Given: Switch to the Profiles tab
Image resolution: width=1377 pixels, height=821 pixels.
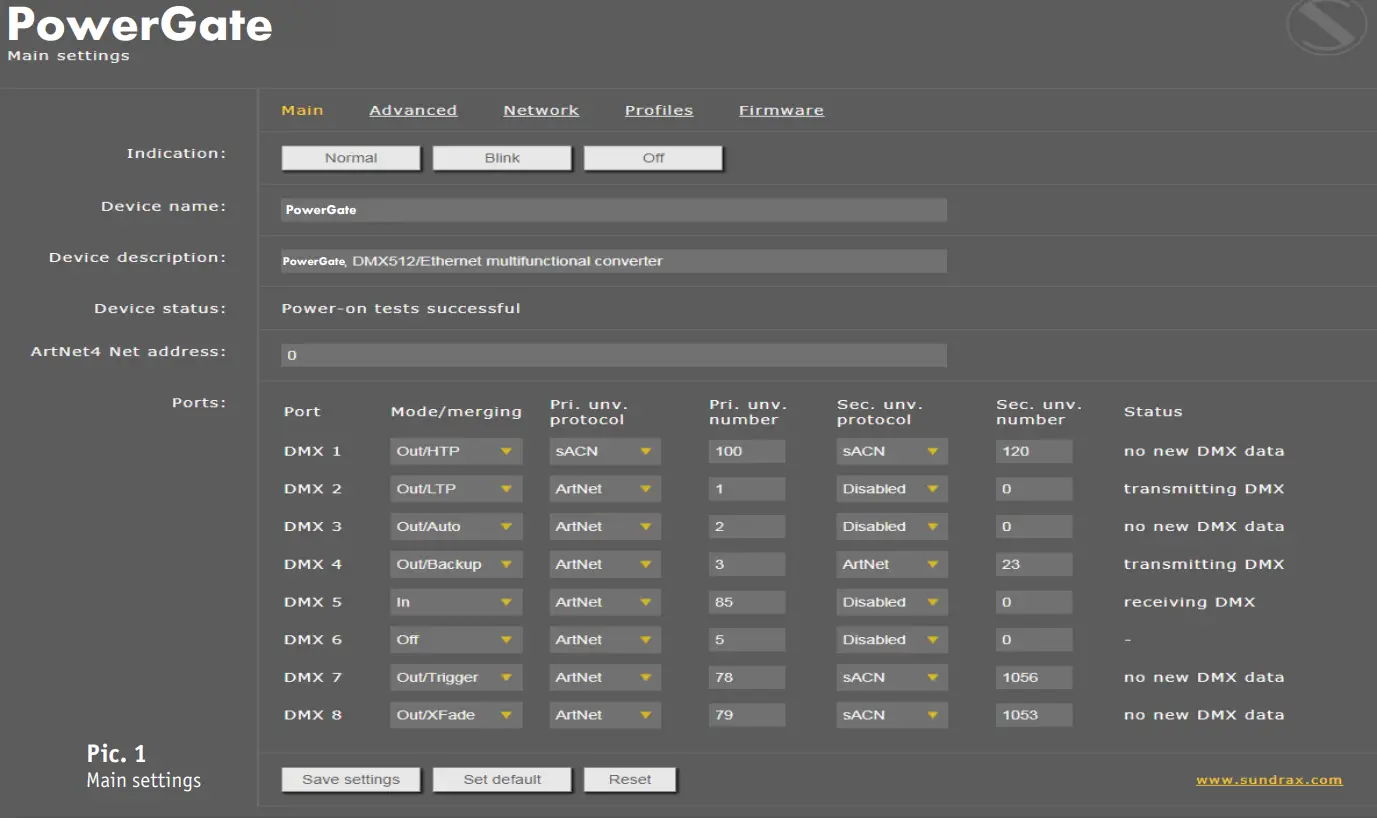Looking at the screenshot, I should point(659,110).
